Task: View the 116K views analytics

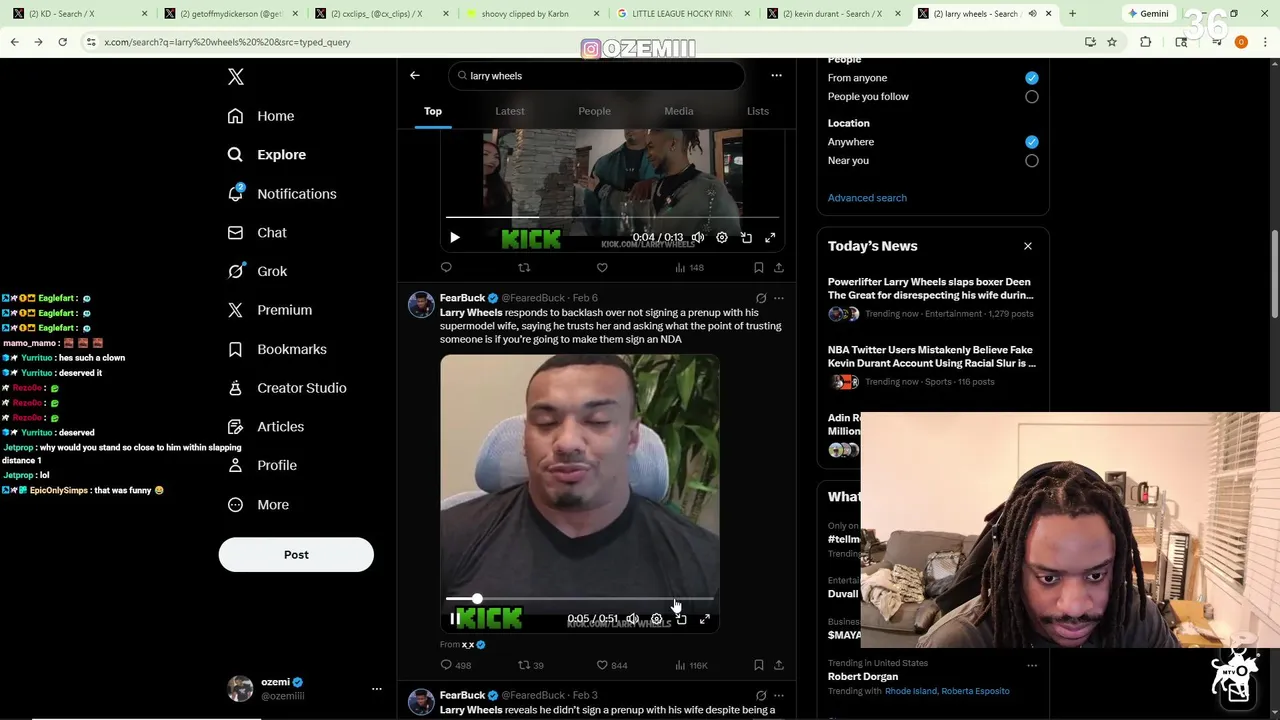Action: 691,665
